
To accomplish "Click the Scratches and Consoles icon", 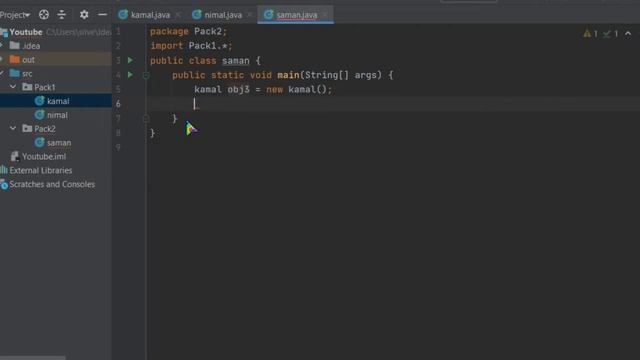I will (4, 184).
